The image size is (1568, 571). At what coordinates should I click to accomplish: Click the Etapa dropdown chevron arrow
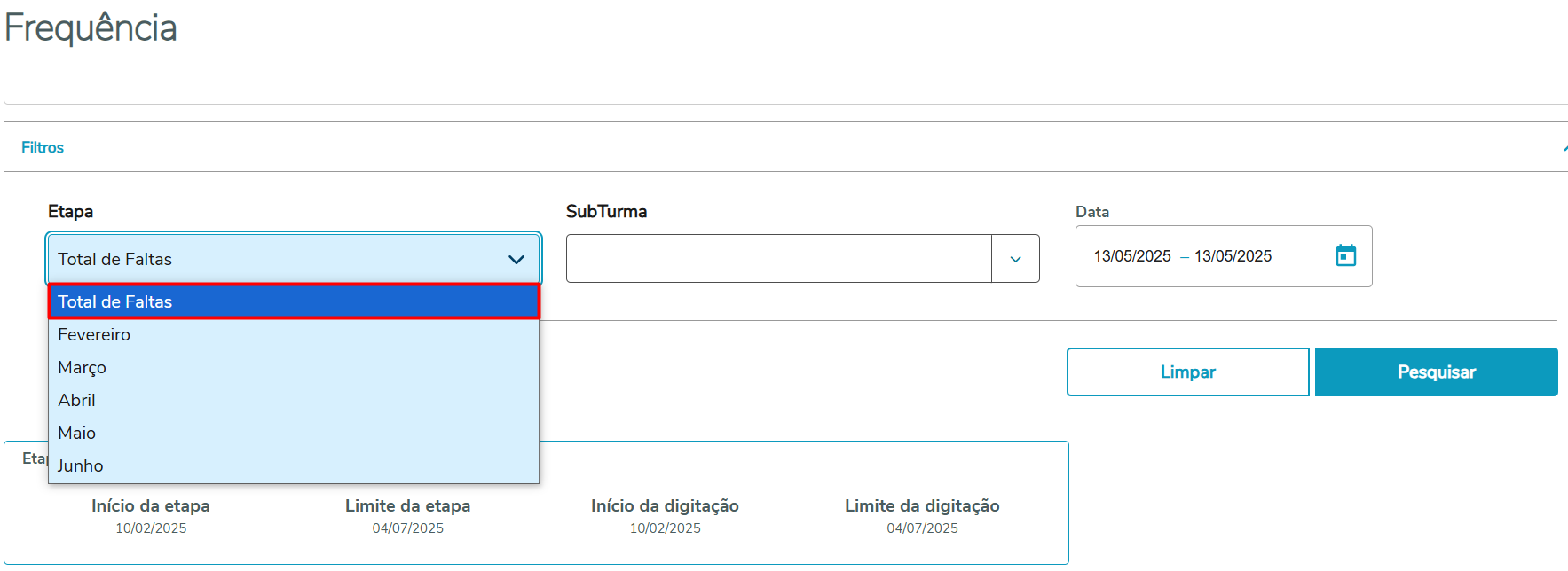click(516, 260)
